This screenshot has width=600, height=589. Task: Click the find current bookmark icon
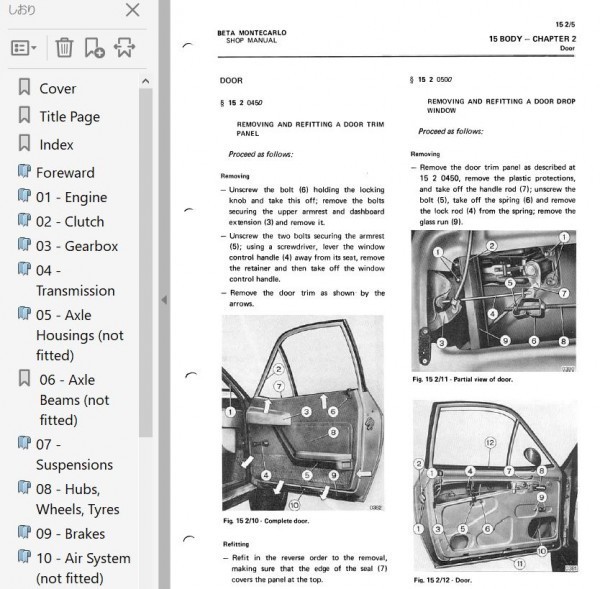coord(124,48)
